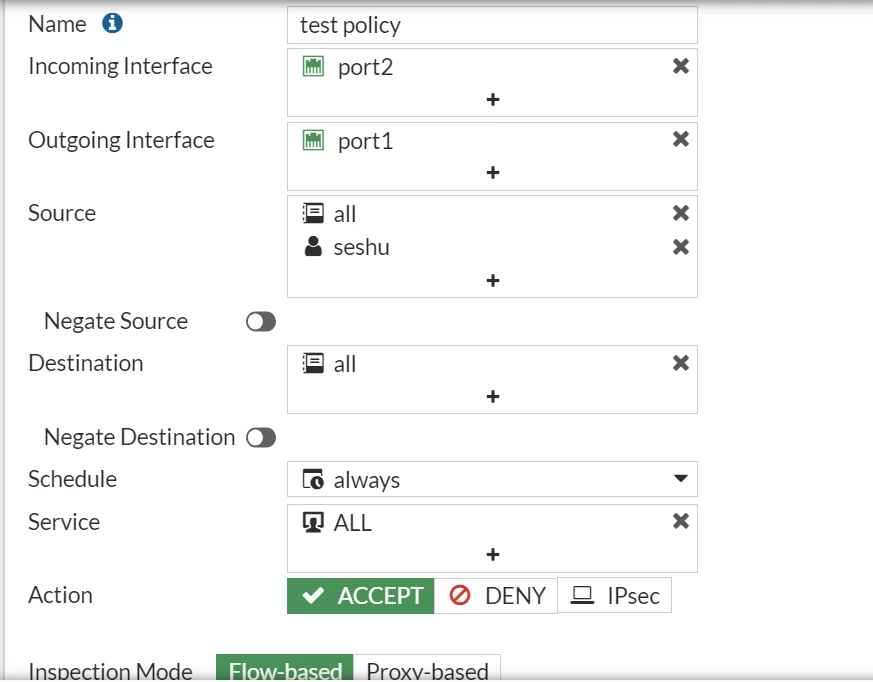Click the Negate Destination label
873x682 pixels.
pos(139,437)
